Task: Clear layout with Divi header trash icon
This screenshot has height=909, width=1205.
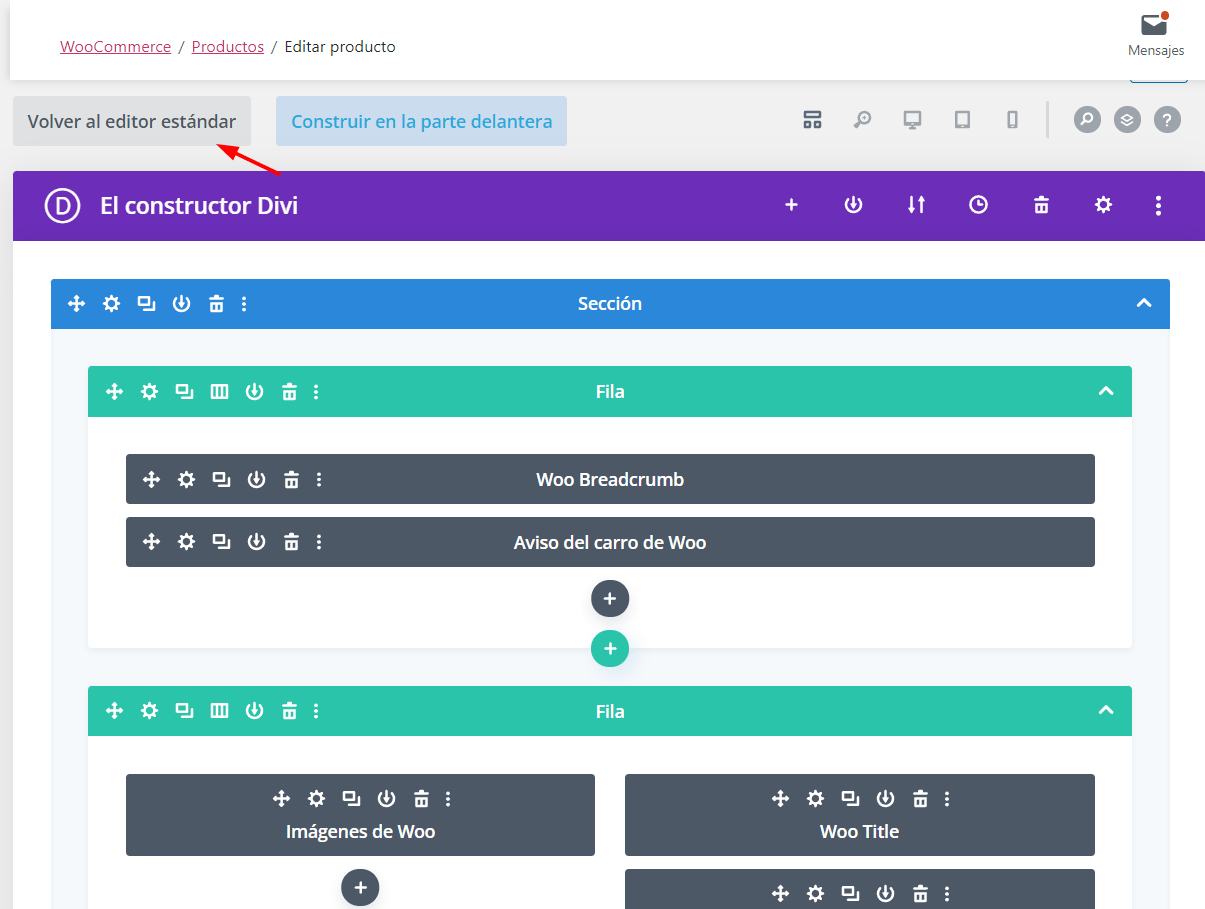Action: pos(1041,205)
